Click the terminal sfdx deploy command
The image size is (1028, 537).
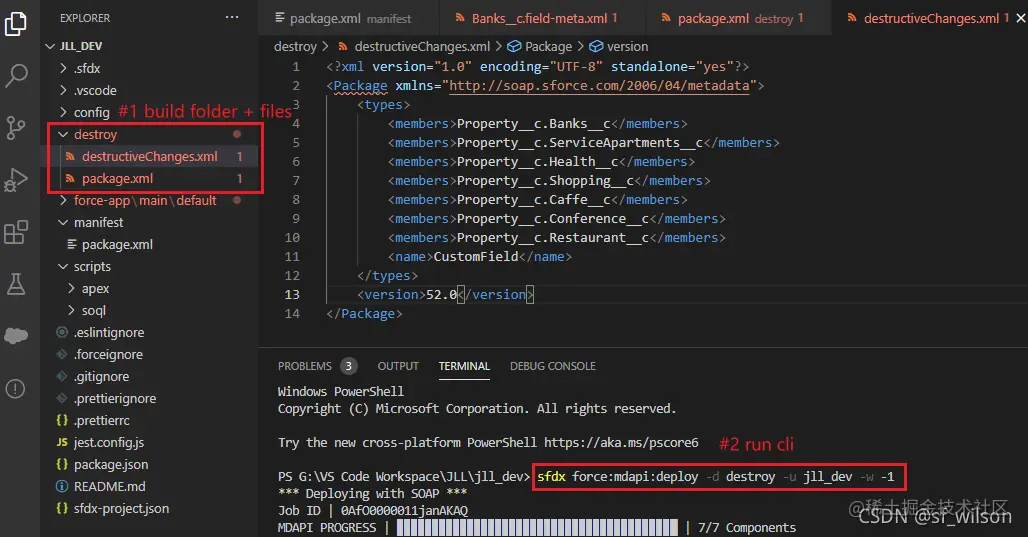715,477
